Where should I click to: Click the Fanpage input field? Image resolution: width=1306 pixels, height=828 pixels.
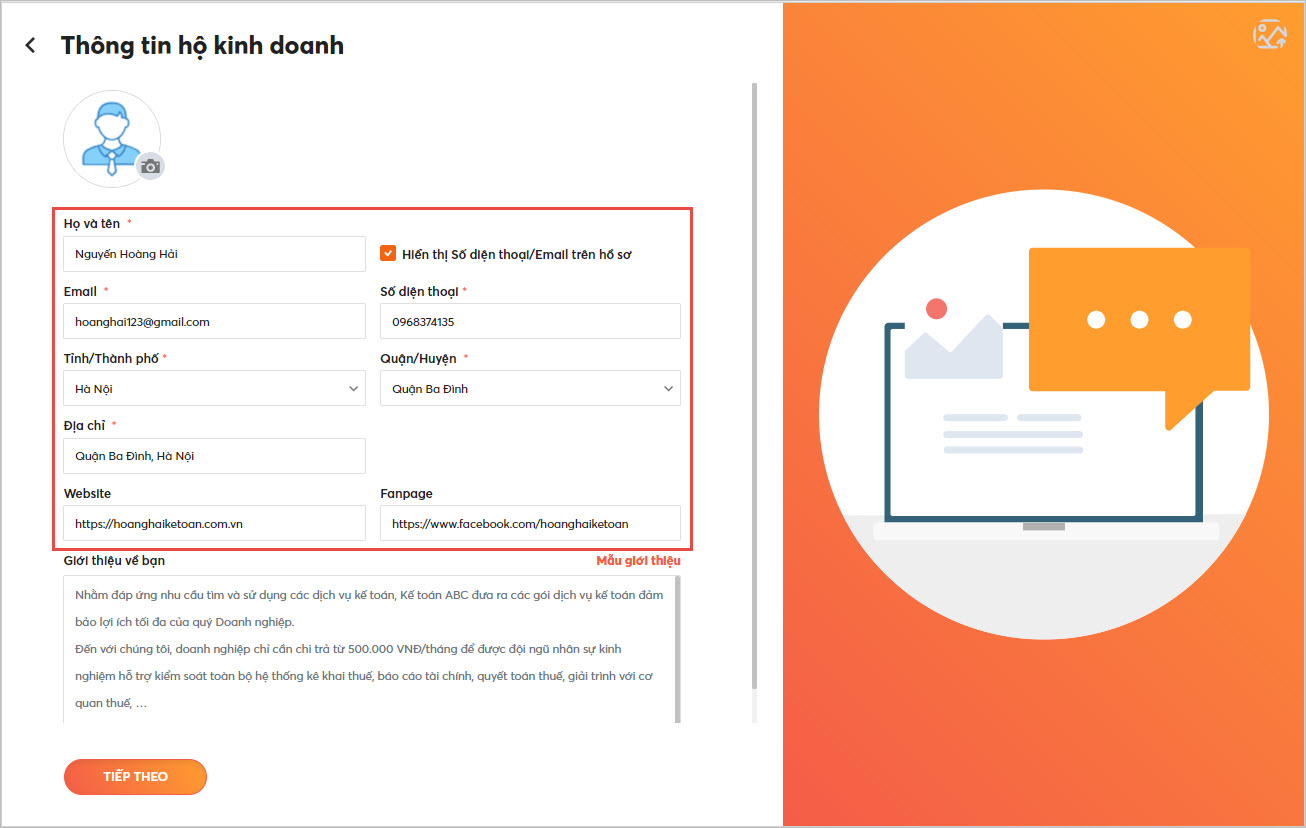click(x=530, y=523)
